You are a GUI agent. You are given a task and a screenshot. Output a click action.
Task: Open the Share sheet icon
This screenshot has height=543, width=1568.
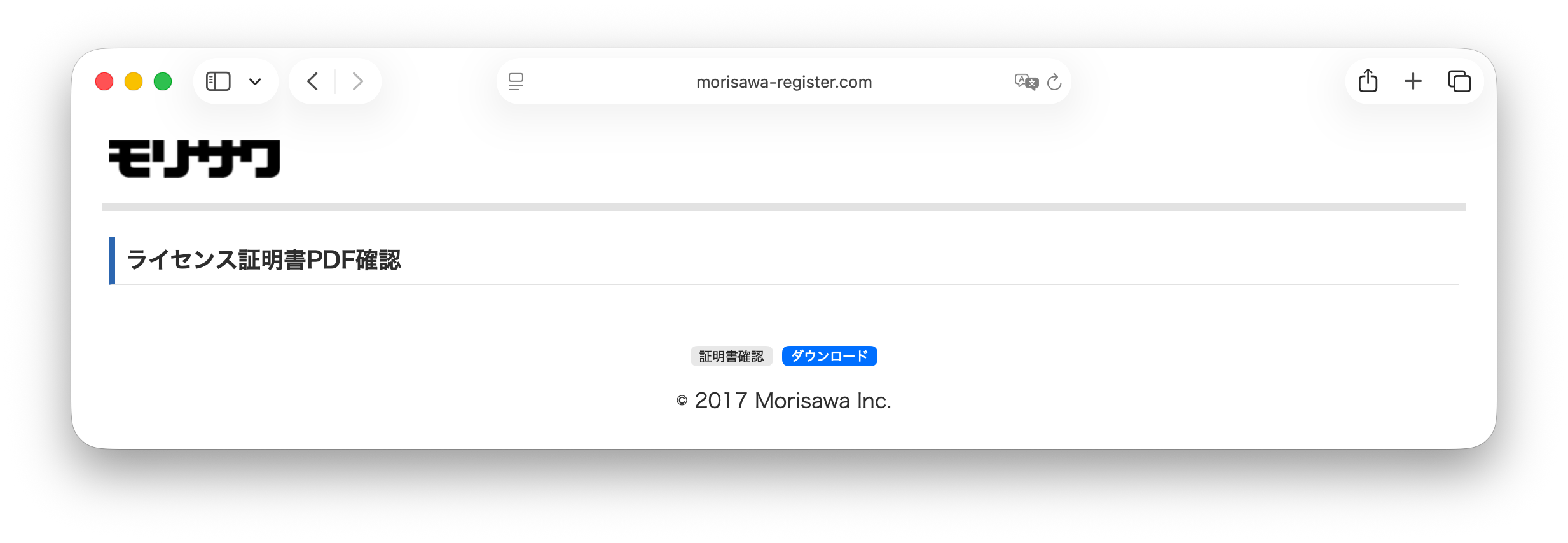click(x=1368, y=81)
